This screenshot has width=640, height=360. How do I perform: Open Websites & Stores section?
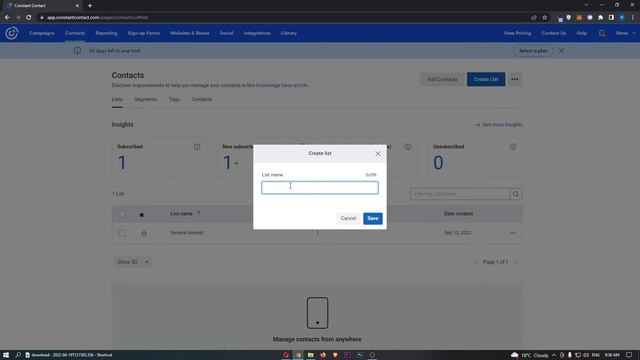coord(189,33)
